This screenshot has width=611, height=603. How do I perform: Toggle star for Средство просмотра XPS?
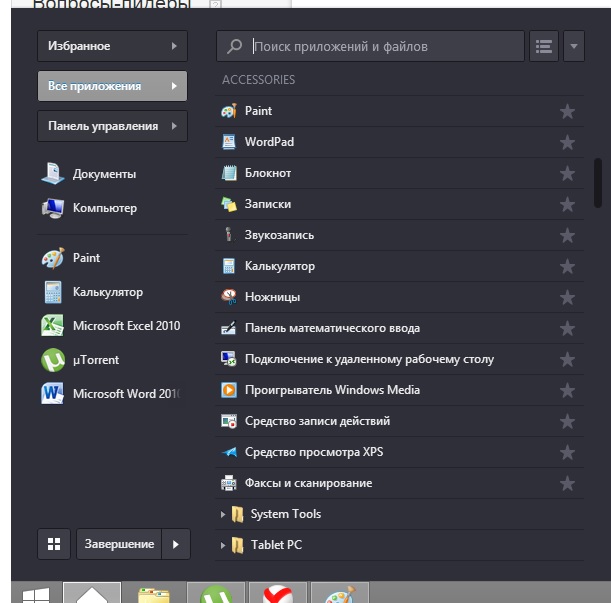tap(567, 453)
